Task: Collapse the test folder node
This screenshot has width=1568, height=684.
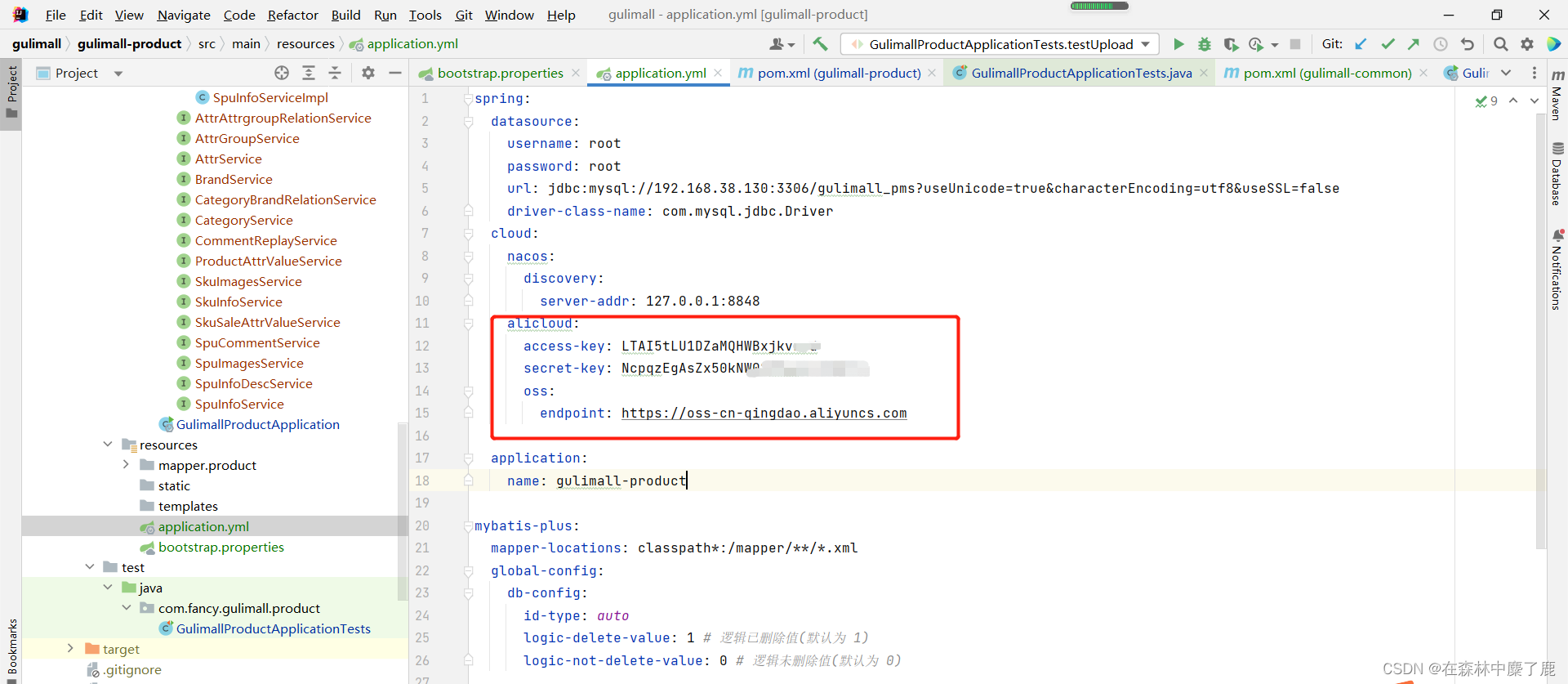Action: 90,566
